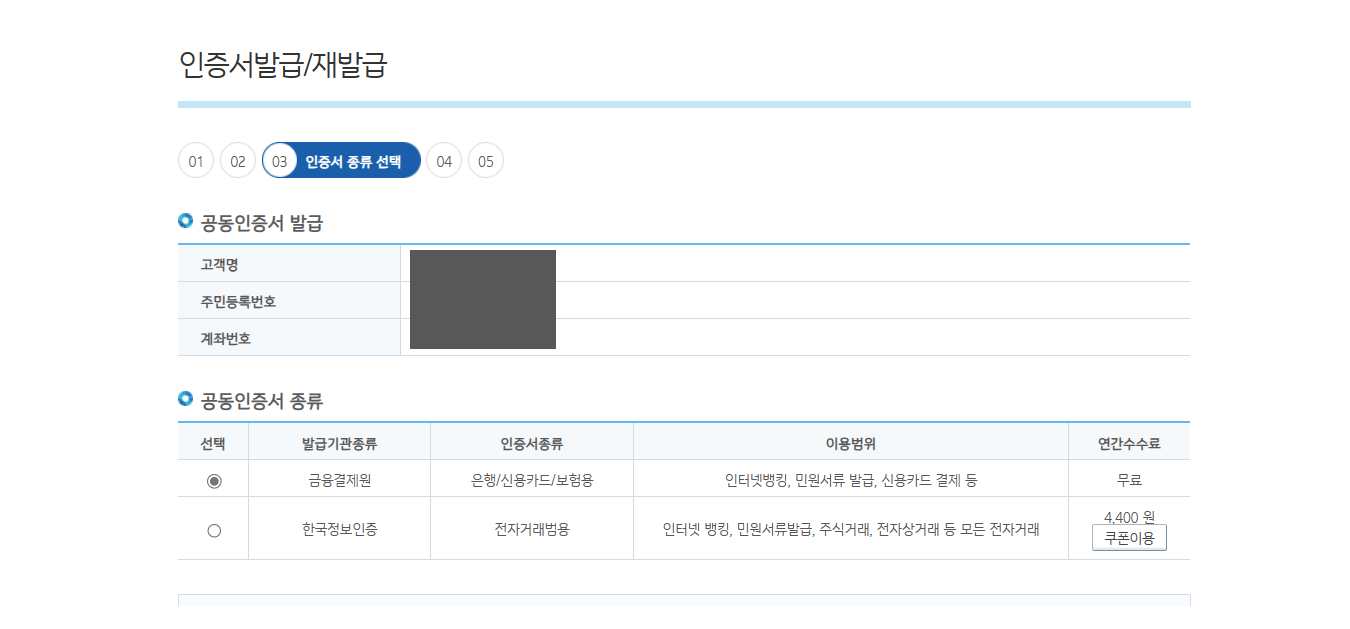Click the blue bullet icon beside 공동인증서 종류

(185, 399)
